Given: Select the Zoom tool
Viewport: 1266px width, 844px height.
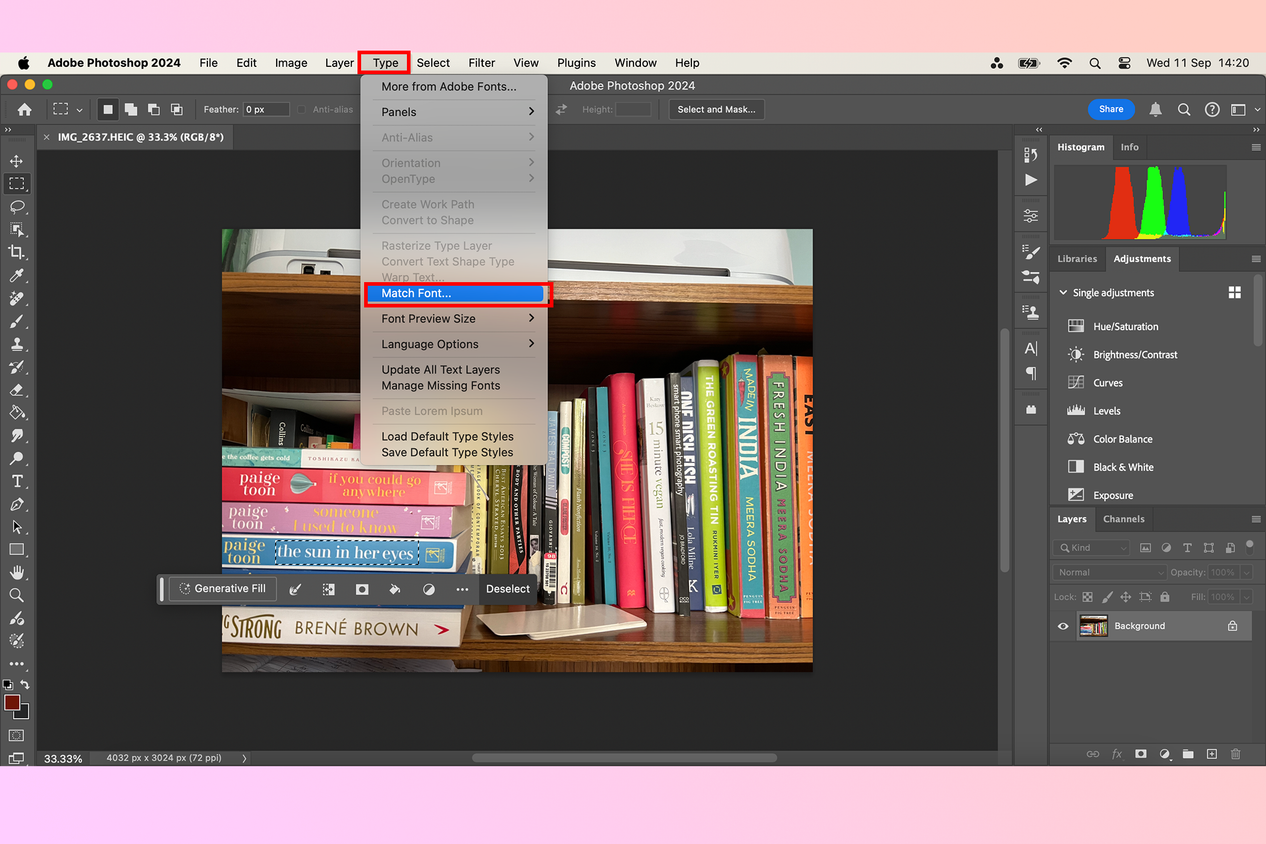Looking at the screenshot, I should click(16, 595).
